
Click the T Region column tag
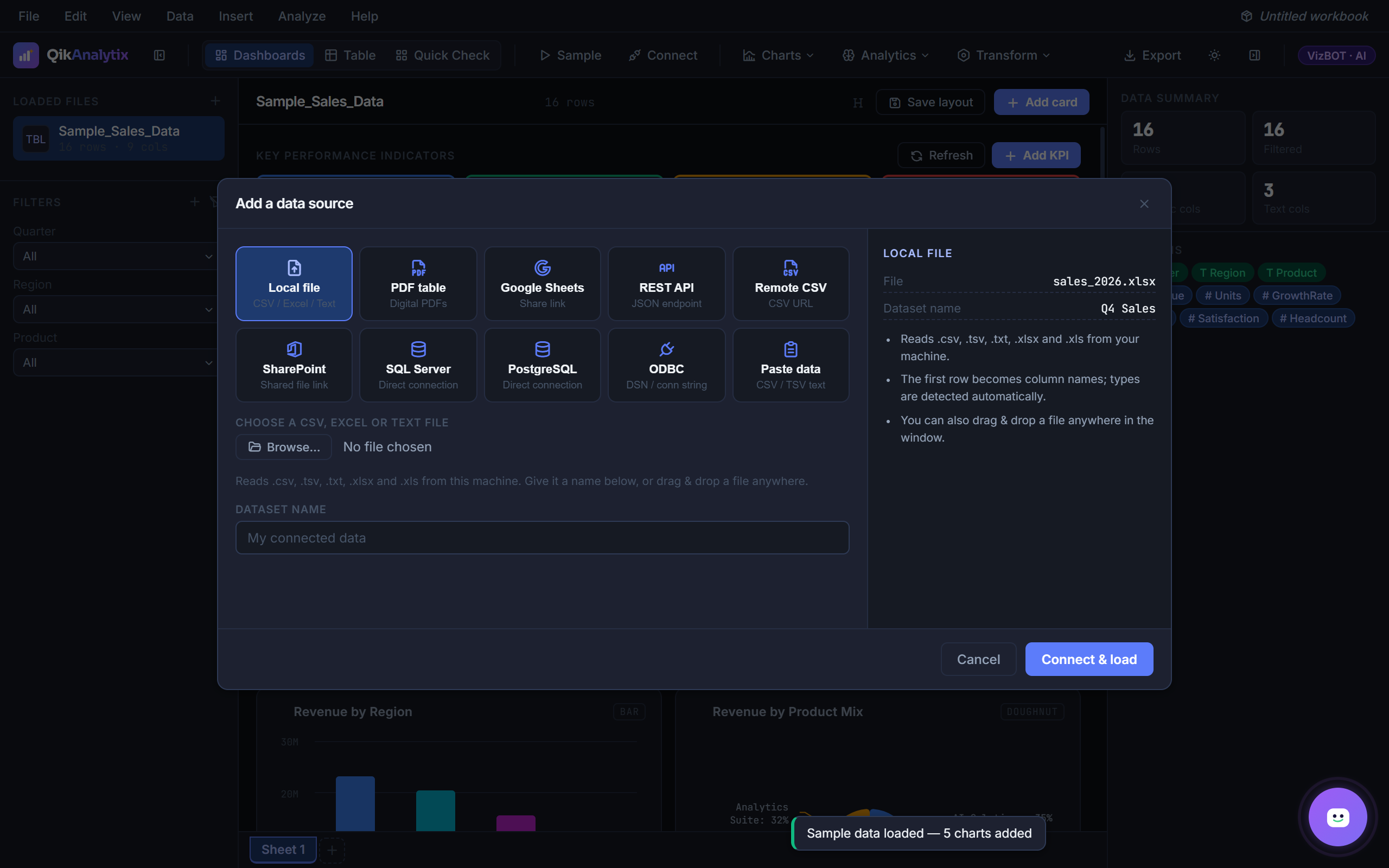[x=1222, y=273]
